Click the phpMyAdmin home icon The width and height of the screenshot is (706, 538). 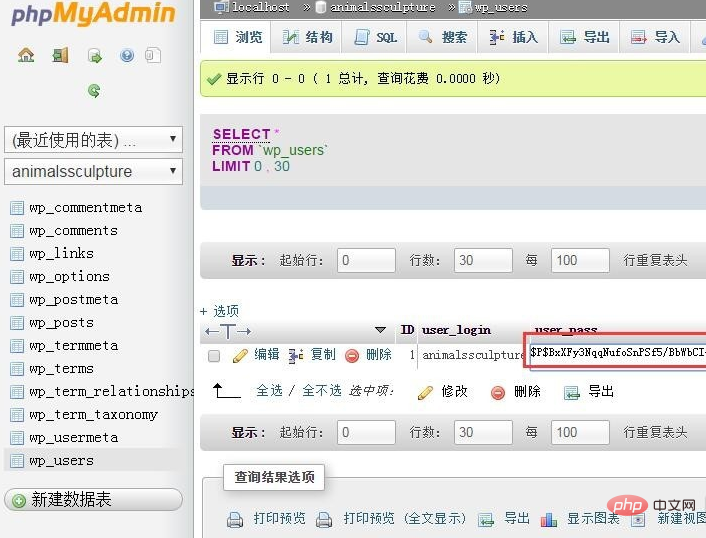[x=26, y=56]
